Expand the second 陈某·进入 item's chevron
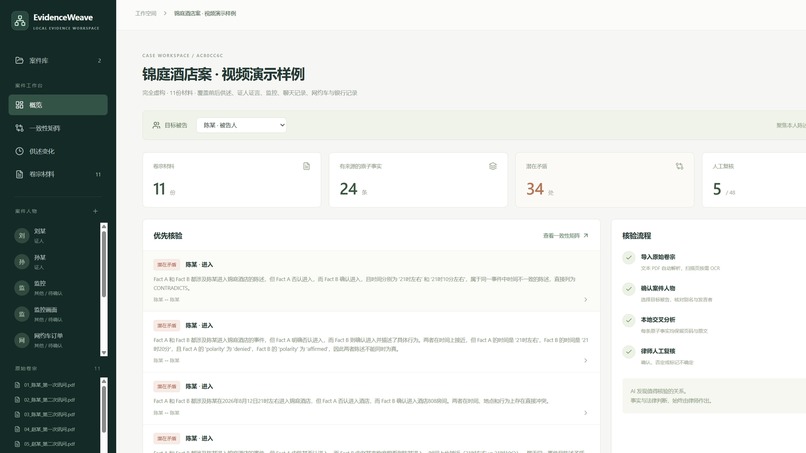Image resolution: width=806 pixels, height=453 pixels. (585, 360)
